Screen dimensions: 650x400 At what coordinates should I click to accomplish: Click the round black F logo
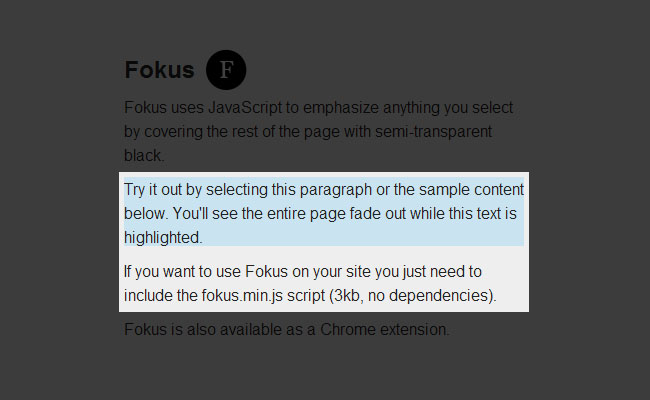(226, 70)
